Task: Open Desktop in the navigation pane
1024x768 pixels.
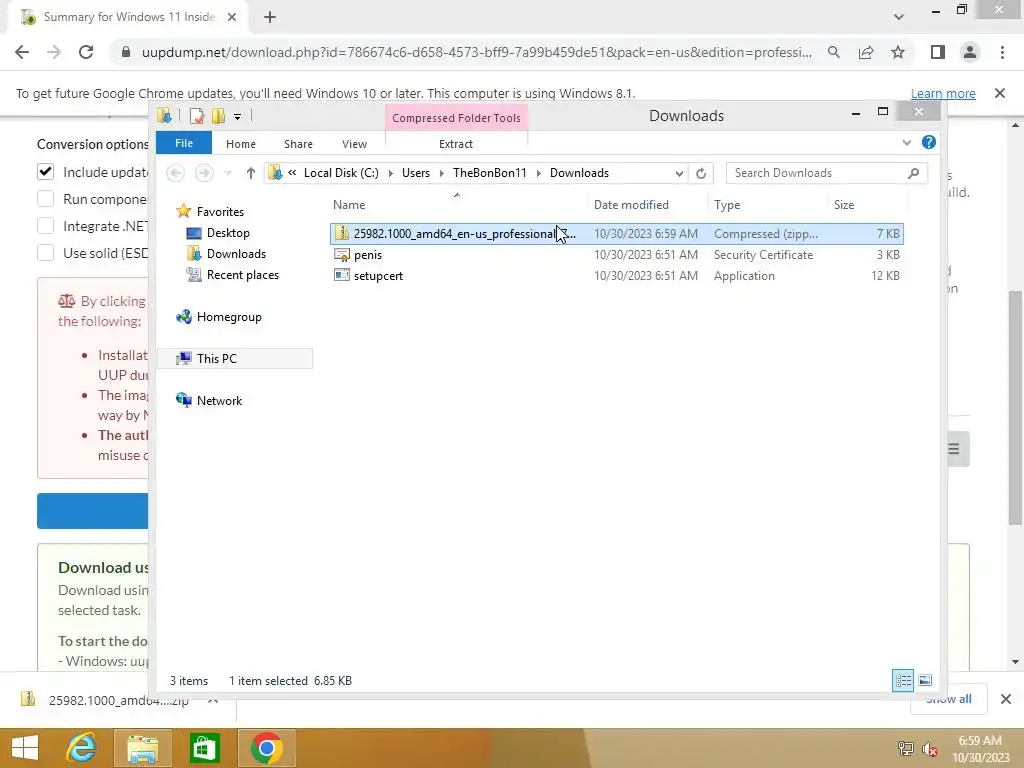Action: coord(228,232)
